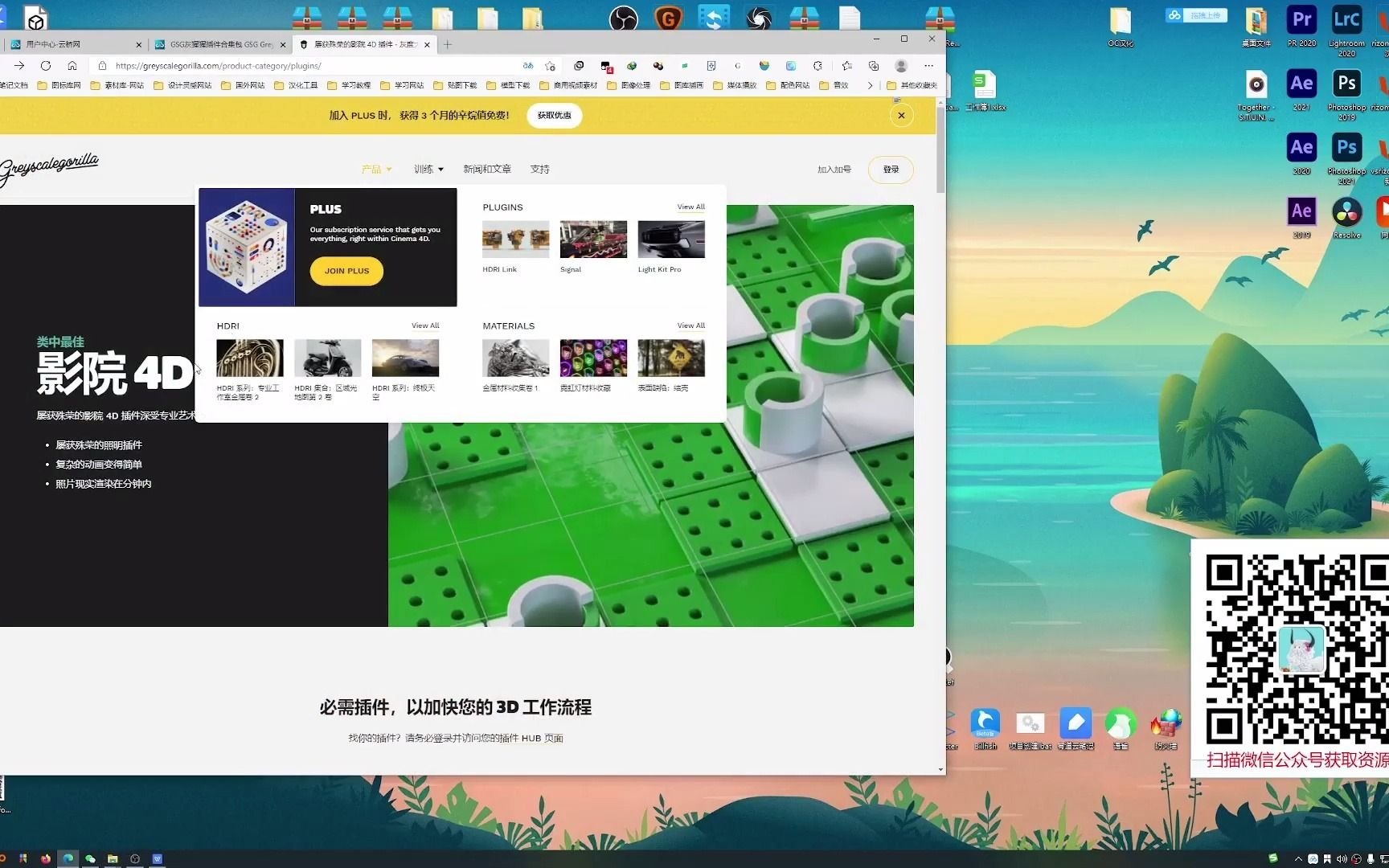Expand the 产品 navigation dropdown

pyautogui.click(x=376, y=169)
